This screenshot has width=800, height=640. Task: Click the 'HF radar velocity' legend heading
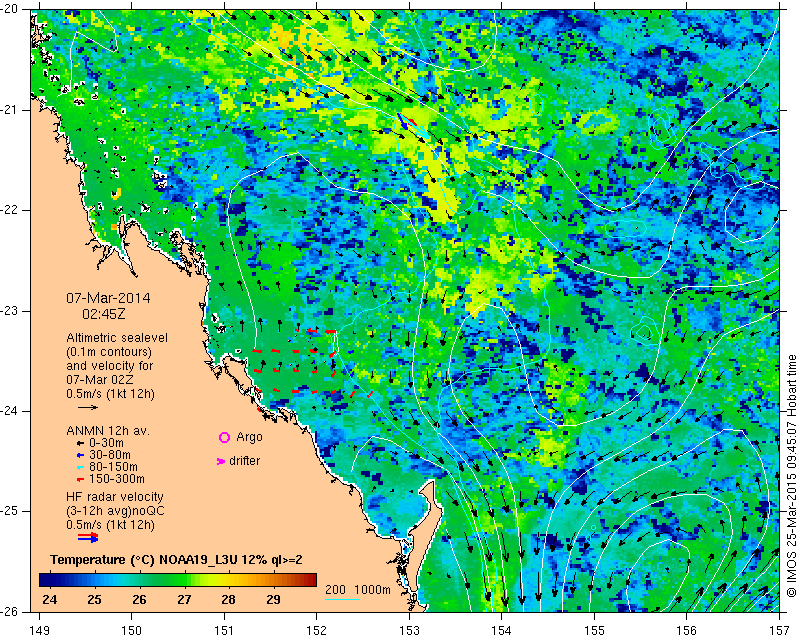click(x=115, y=497)
